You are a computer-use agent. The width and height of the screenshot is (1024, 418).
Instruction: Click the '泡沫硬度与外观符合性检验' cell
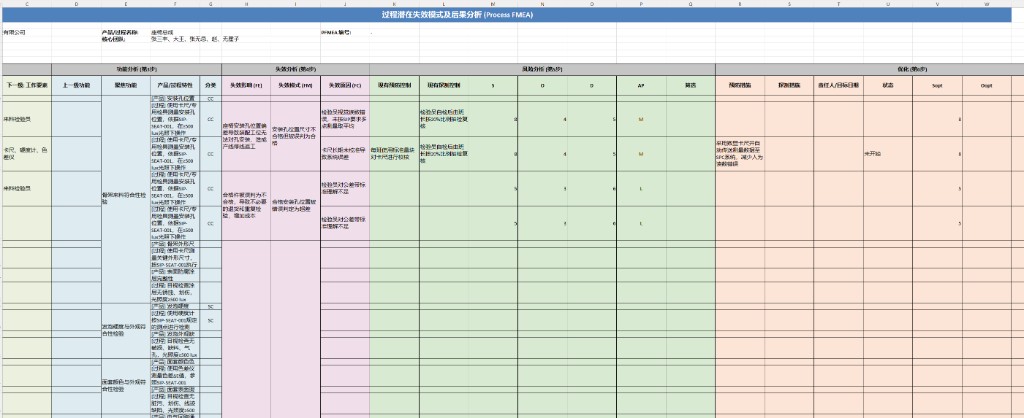(125, 330)
